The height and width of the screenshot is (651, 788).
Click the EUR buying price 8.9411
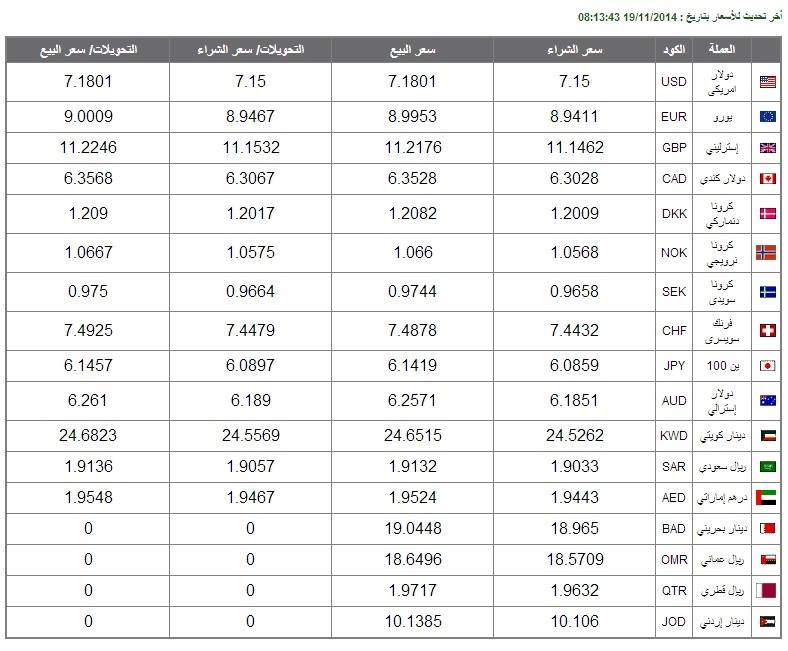click(574, 117)
